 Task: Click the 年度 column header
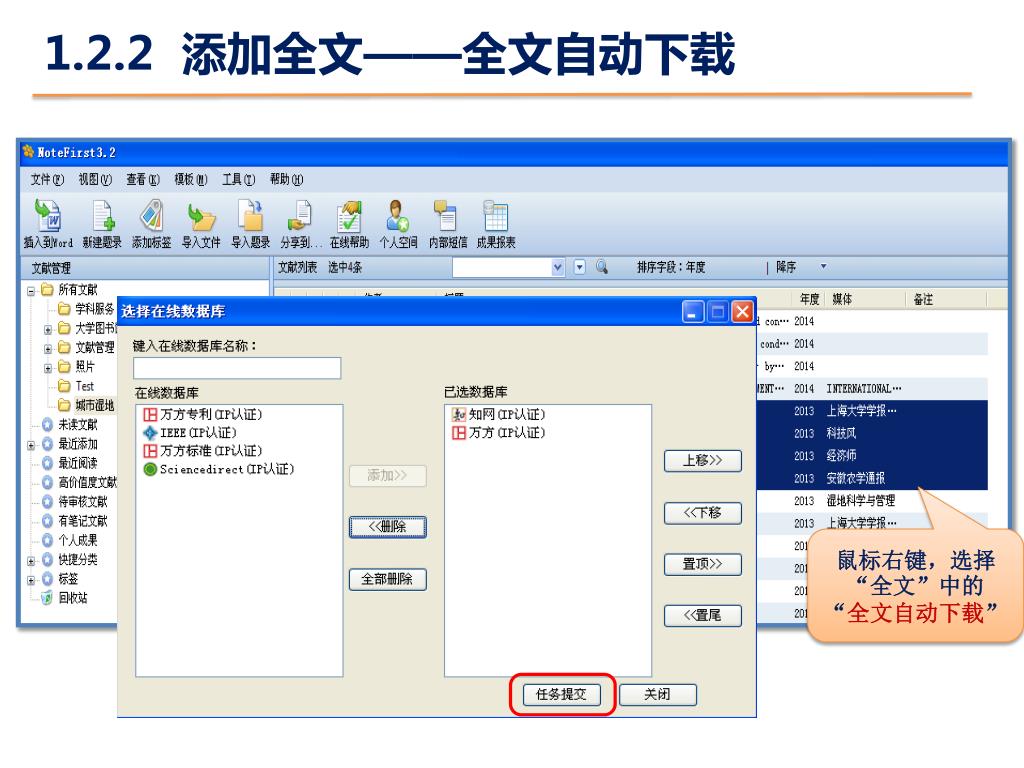pyautogui.click(x=810, y=299)
